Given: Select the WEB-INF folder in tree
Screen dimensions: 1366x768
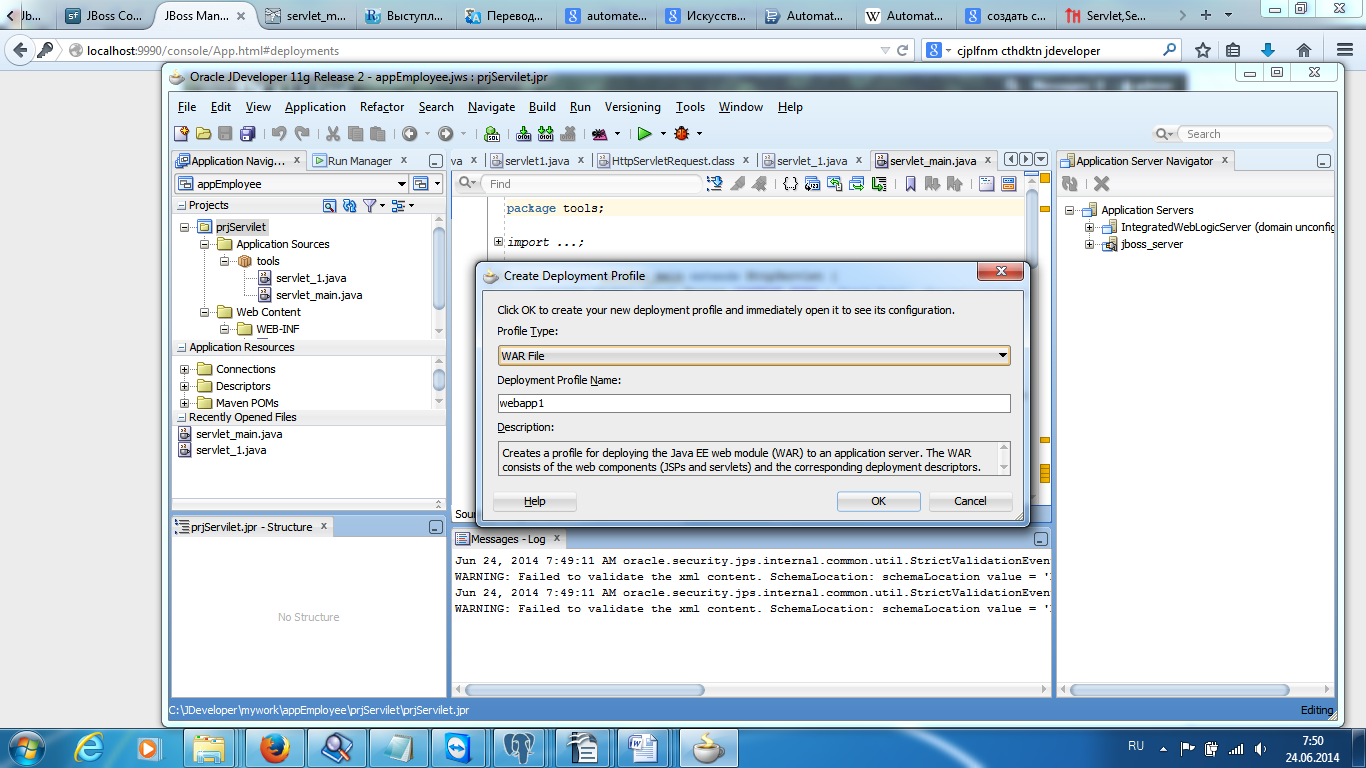Looking at the screenshot, I should click(277, 329).
